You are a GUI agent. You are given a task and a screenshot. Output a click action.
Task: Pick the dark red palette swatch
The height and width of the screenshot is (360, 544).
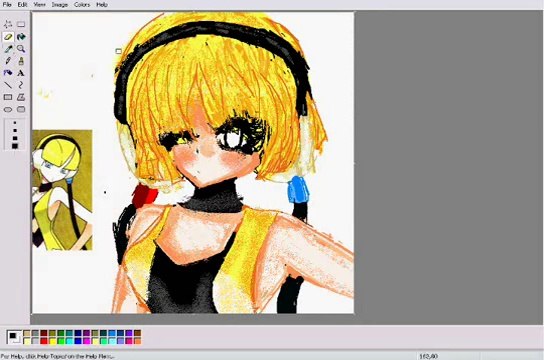pyautogui.click(x=44, y=333)
